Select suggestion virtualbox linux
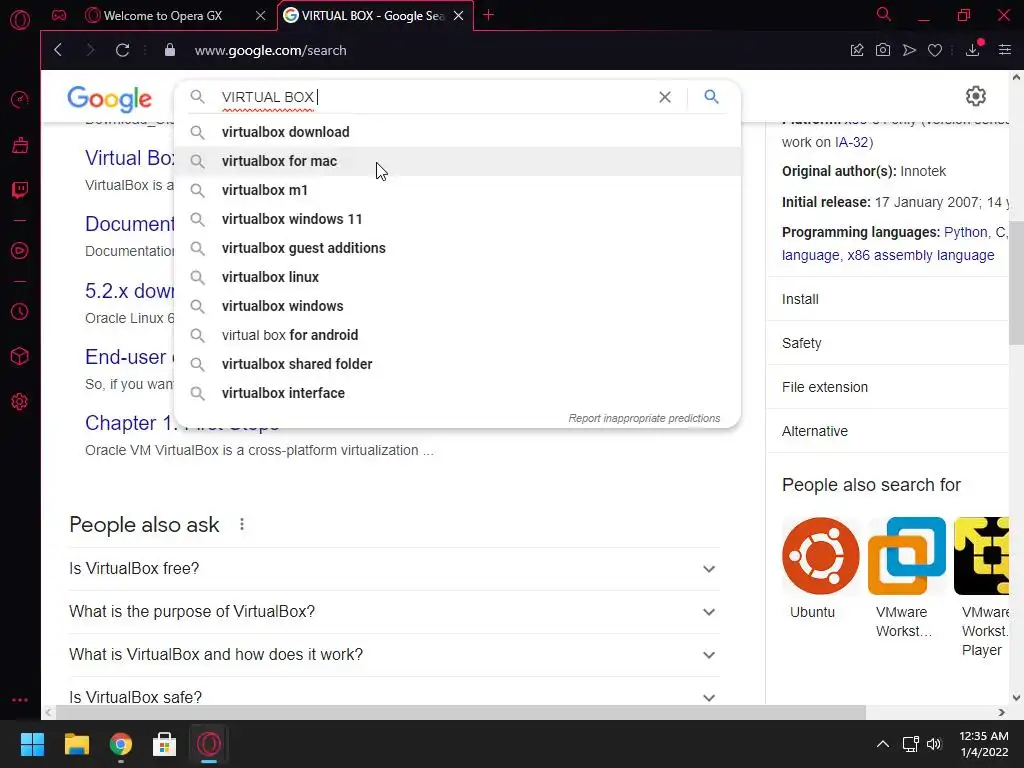Viewport: 1024px width, 768px height. click(x=457, y=277)
